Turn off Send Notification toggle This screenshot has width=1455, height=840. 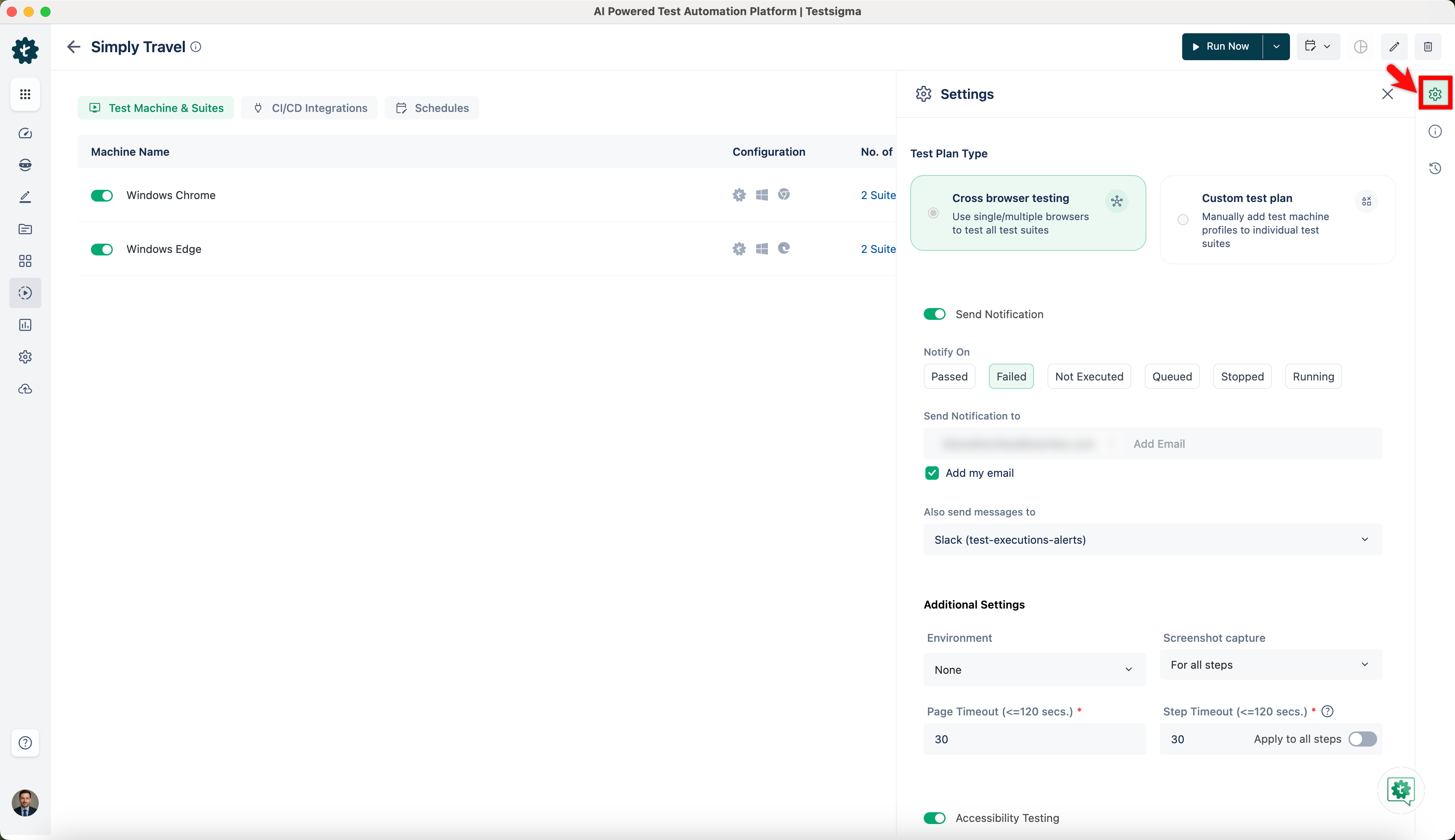point(934,314)
